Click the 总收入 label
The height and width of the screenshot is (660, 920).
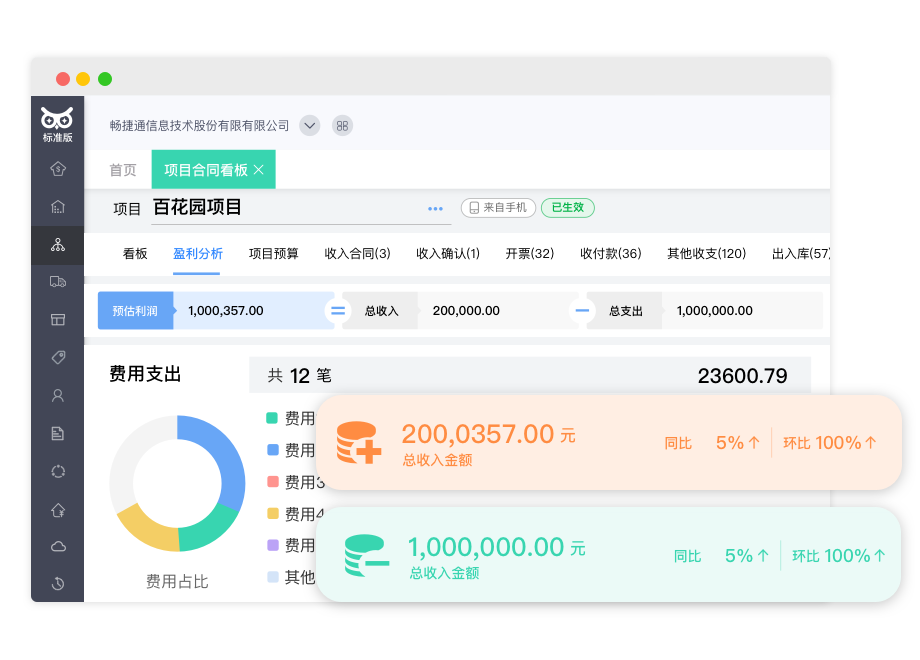click(x=381, y=311)
